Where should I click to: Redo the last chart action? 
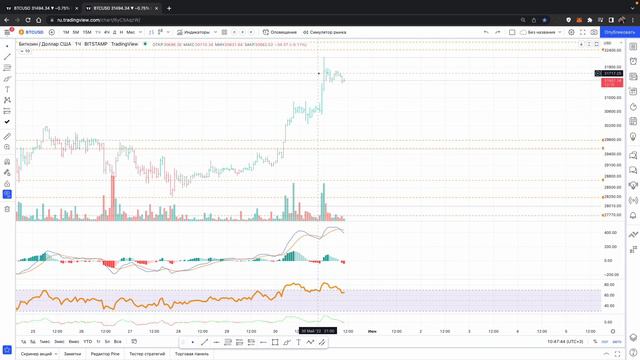[x=498, y=32]
